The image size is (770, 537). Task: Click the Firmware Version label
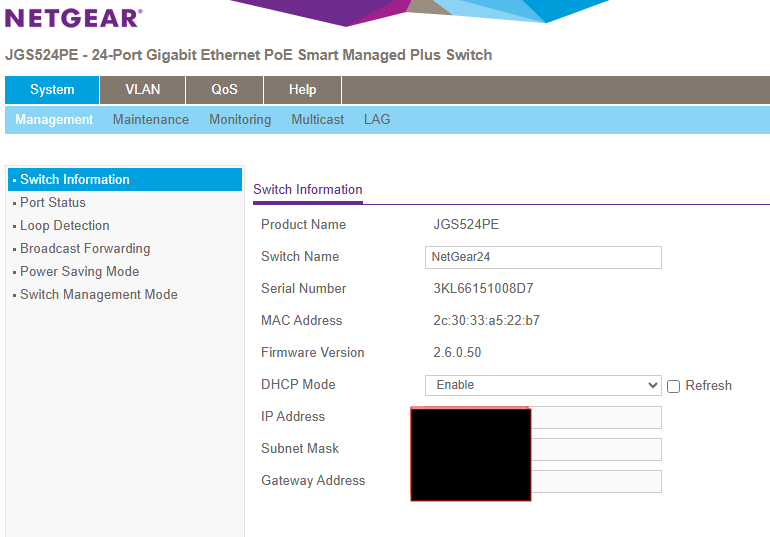coord(312,352)
